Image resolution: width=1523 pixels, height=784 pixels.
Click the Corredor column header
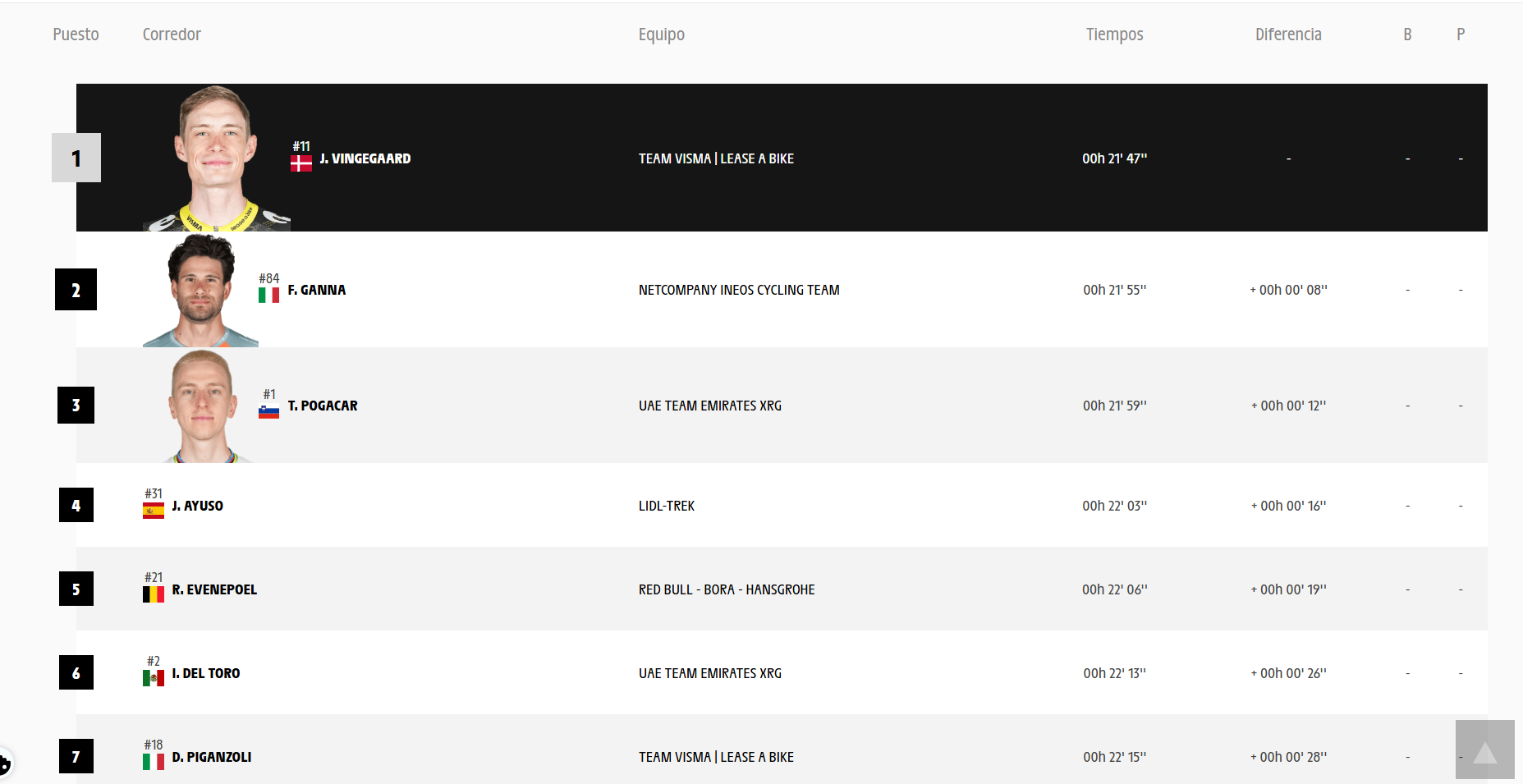coord(172,34)
